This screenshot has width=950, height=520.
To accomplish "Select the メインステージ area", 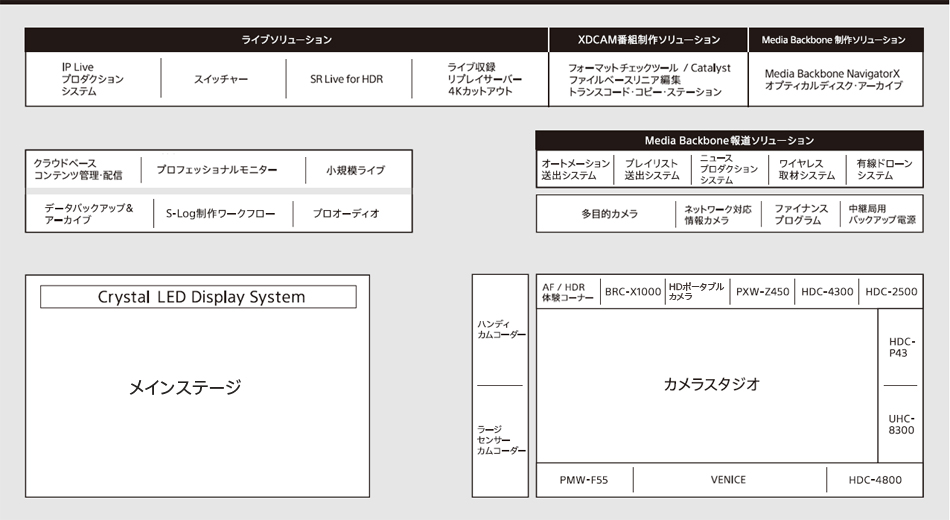I will pos(185,387).
